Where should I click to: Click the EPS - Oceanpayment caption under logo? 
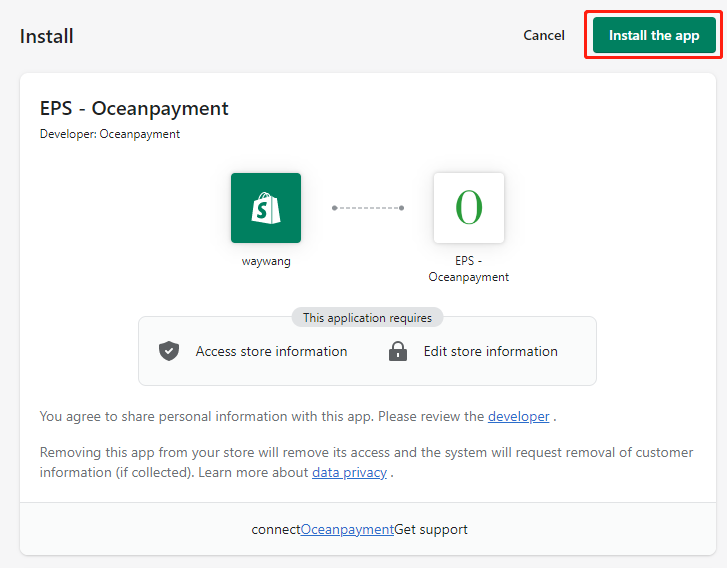point(469,269)
